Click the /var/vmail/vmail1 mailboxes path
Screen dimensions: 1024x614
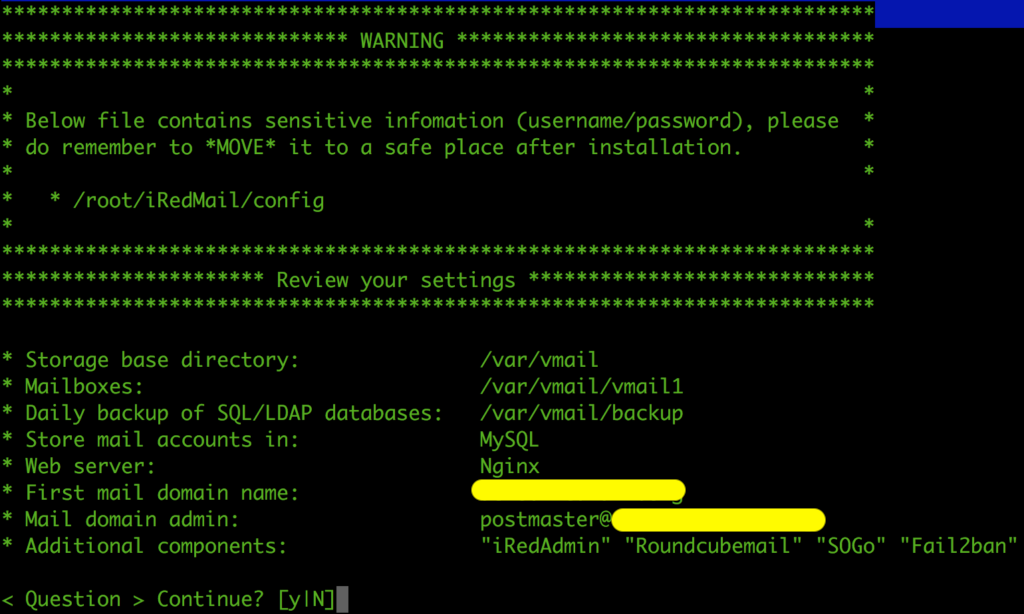point(581,387)
